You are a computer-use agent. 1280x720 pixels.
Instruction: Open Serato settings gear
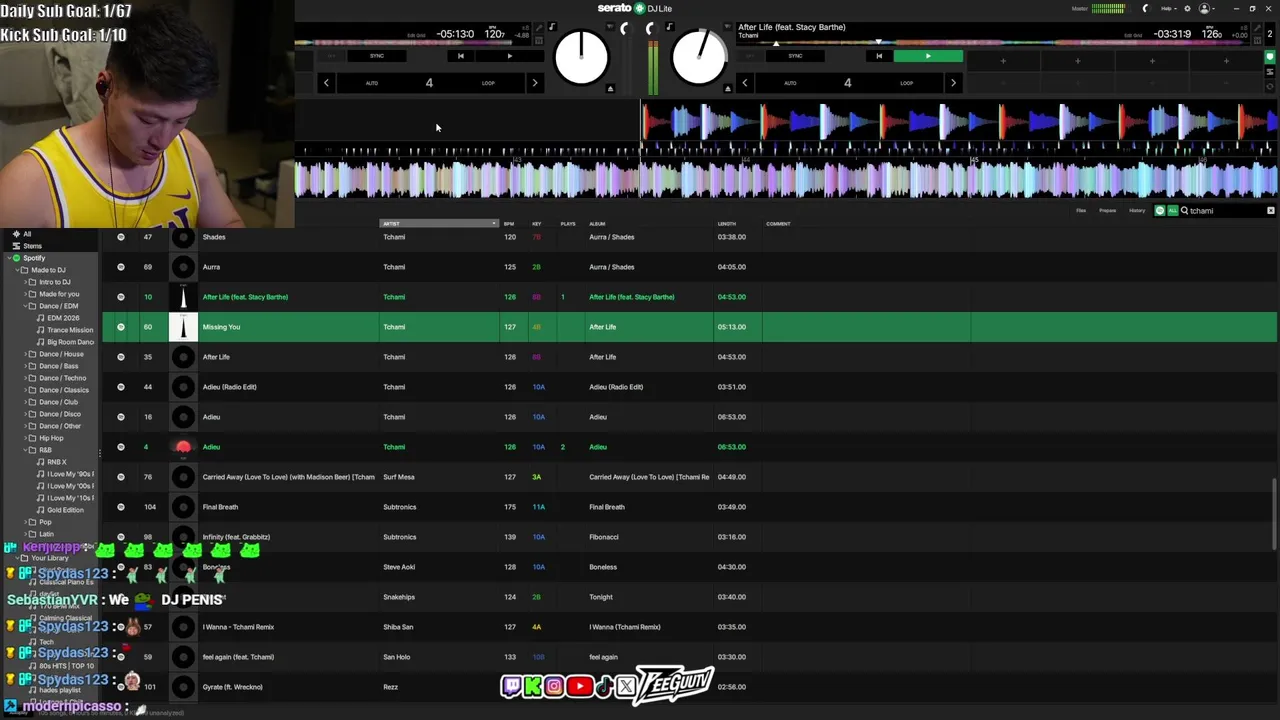pyautogui.click(x=1185, y=8)
